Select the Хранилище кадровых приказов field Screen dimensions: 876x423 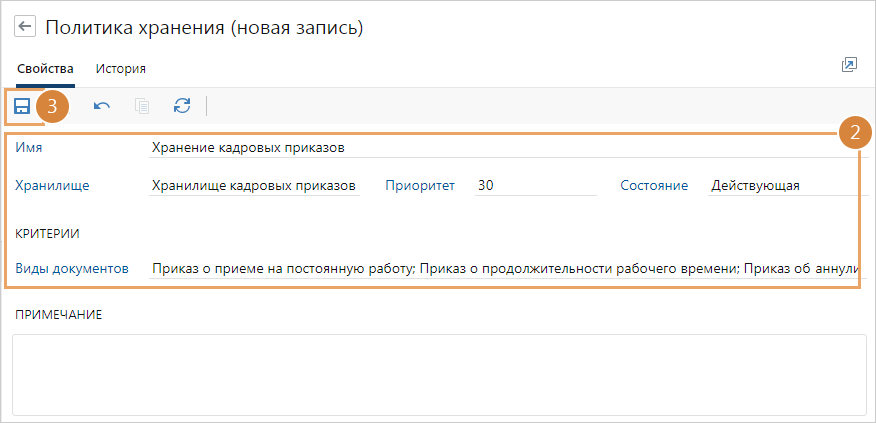tap(254, 185)
